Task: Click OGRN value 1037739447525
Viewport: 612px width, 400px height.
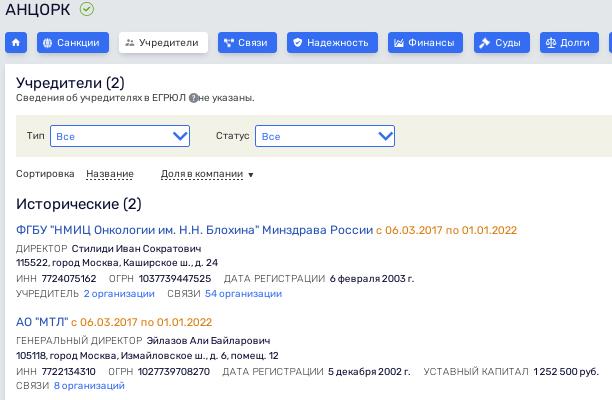Action: [175, 279]
